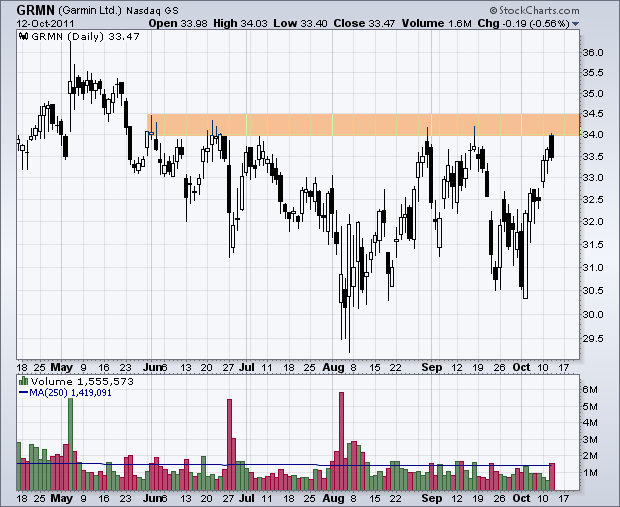Click the 1M volume axis label
The image size is (620, 507).
(x=590, y=473)
